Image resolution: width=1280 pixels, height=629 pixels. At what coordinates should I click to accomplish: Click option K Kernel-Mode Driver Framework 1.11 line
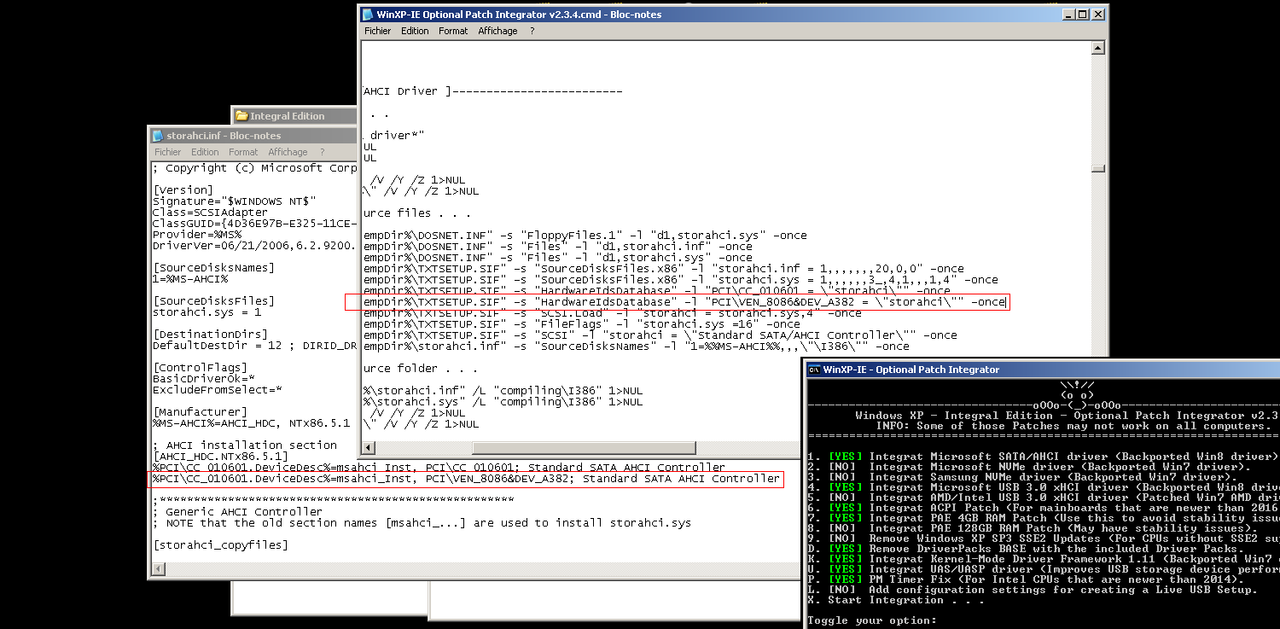[x=1043, y=558]
